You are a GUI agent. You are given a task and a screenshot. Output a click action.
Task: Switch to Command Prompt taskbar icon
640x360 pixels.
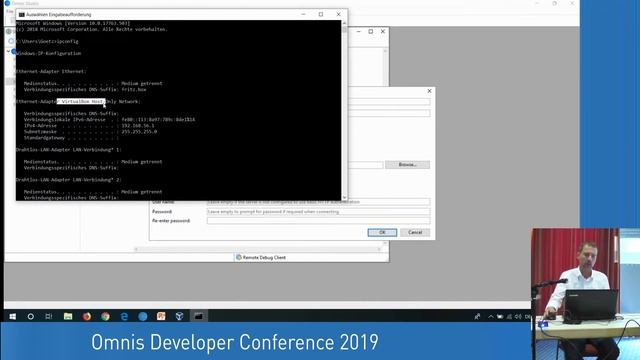(x=198, y=316)
